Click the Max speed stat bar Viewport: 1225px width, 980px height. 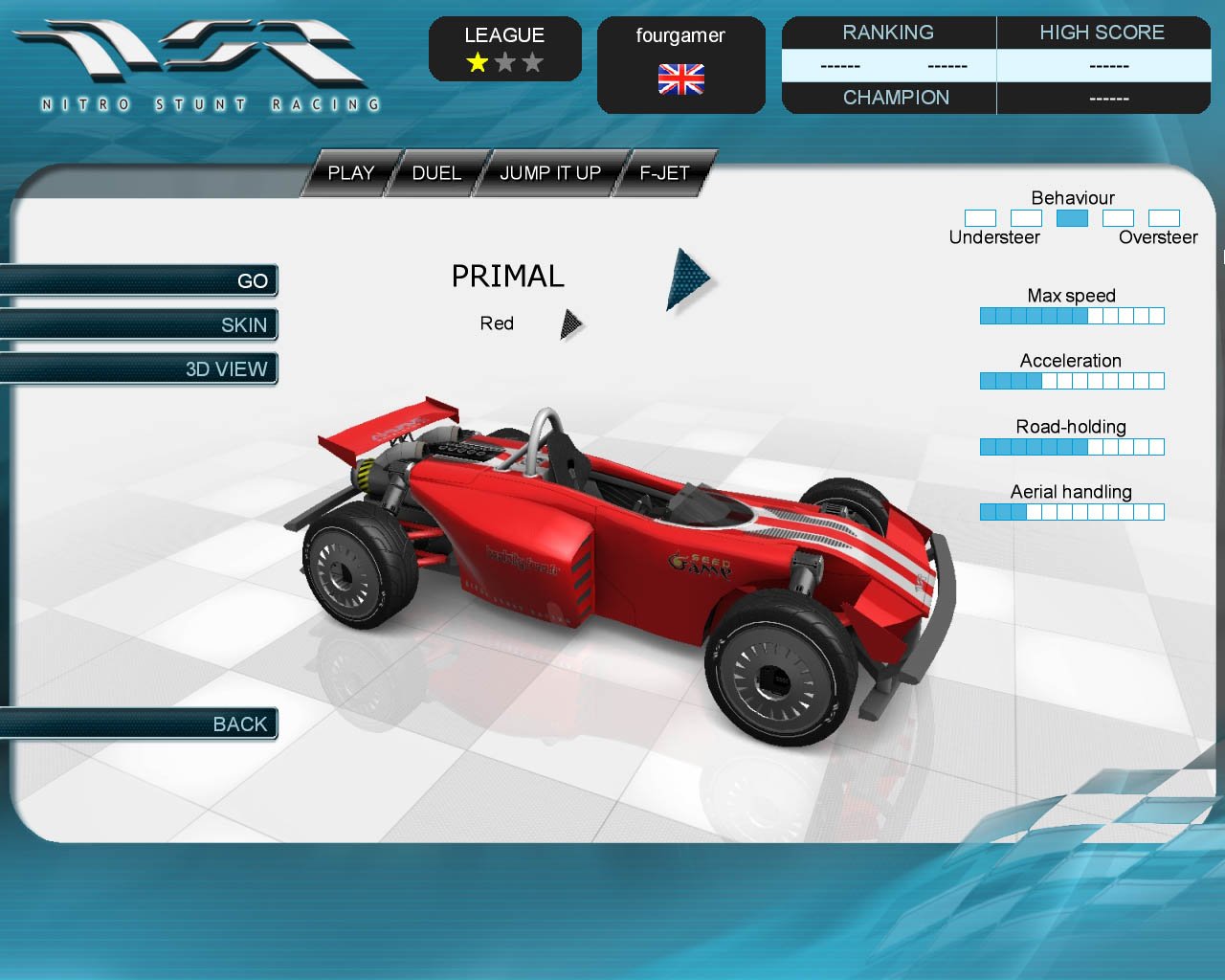pyautogui.click(x=1072, y=316)
